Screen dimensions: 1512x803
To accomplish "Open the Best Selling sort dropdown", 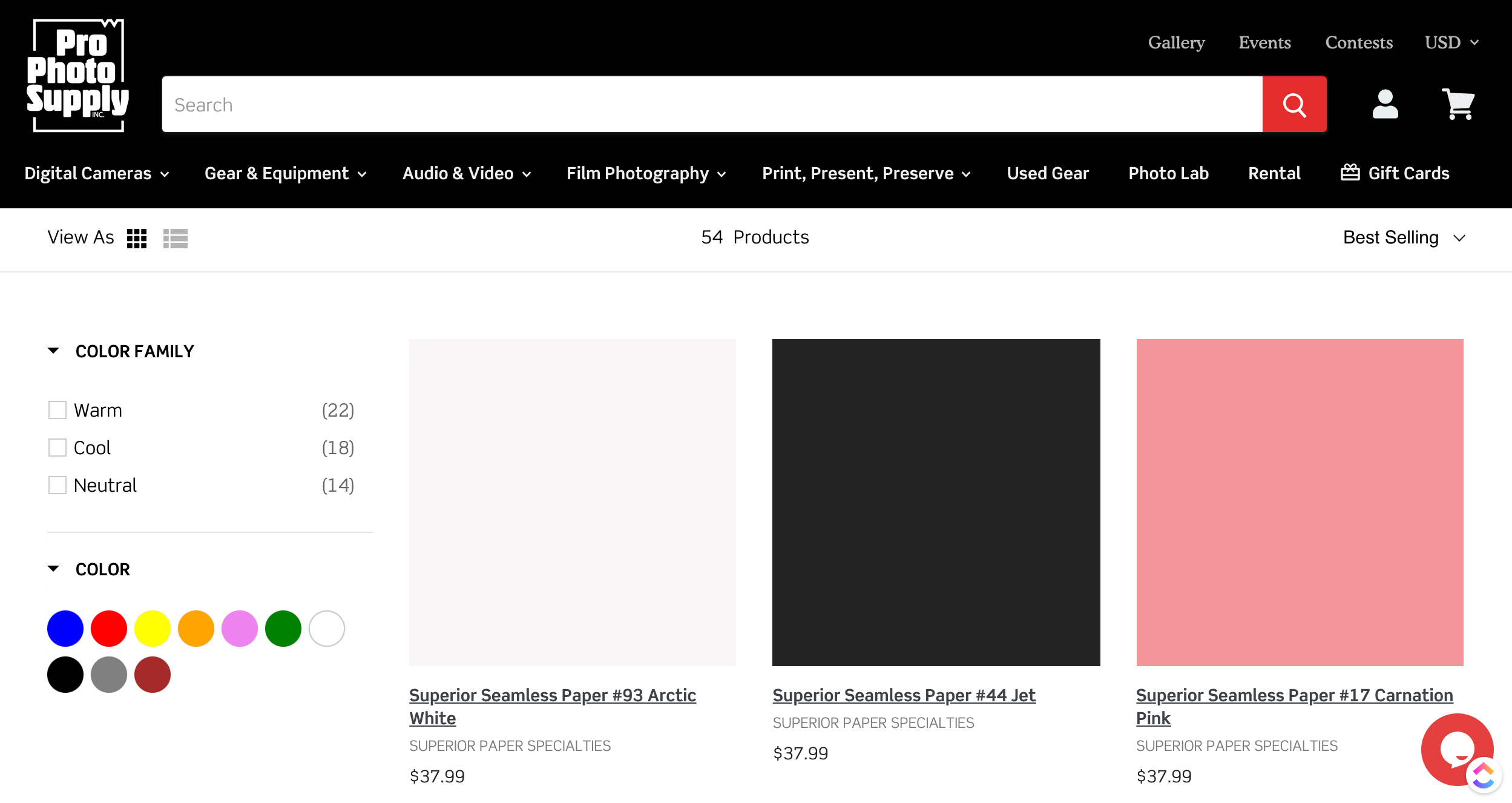I will [x=1404, y=237].
